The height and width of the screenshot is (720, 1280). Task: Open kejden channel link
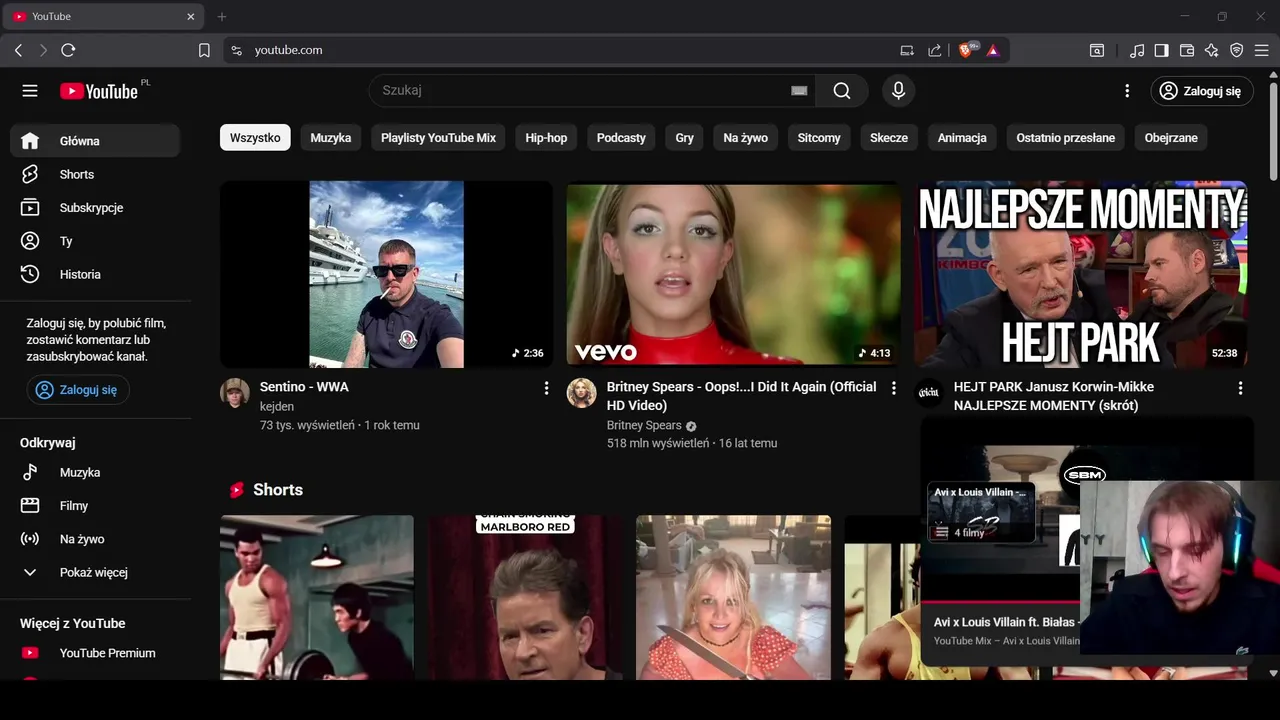click(x=277, y=407)
